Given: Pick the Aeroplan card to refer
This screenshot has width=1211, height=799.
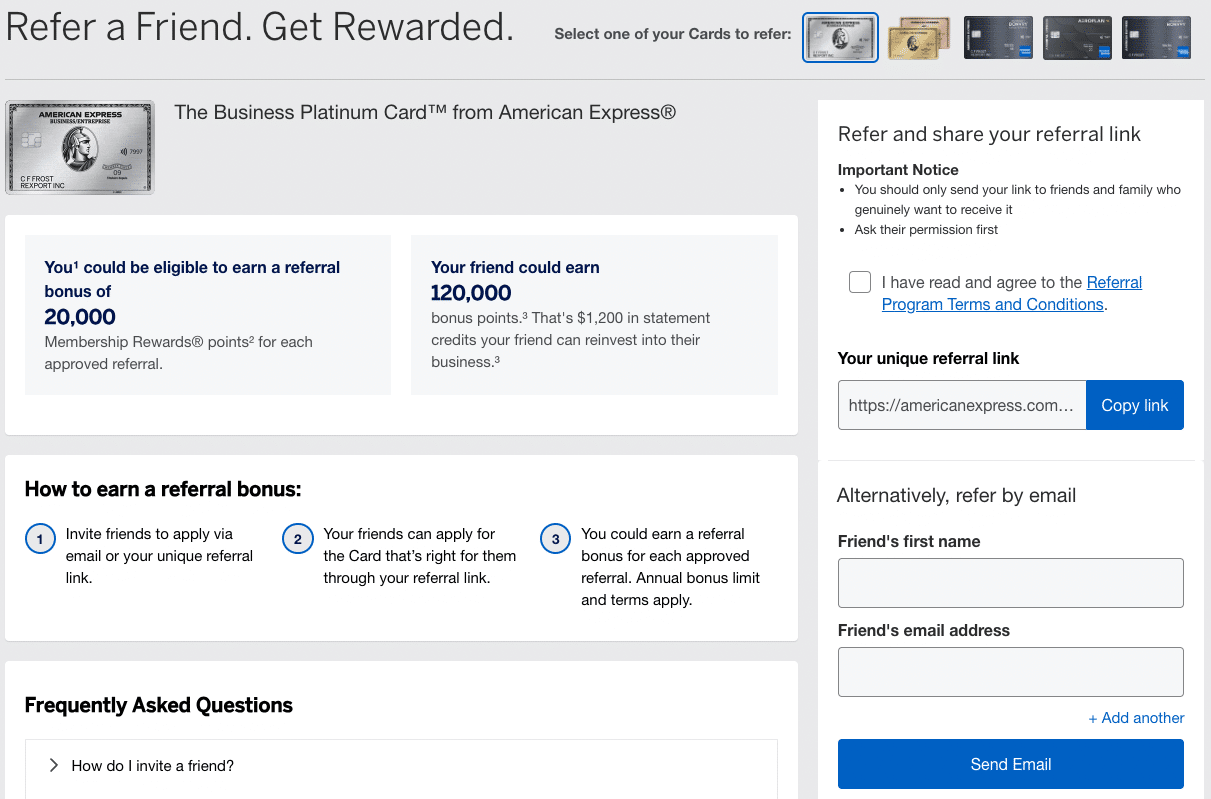Looking at the screenshot, I should [x=1077, y=38].
